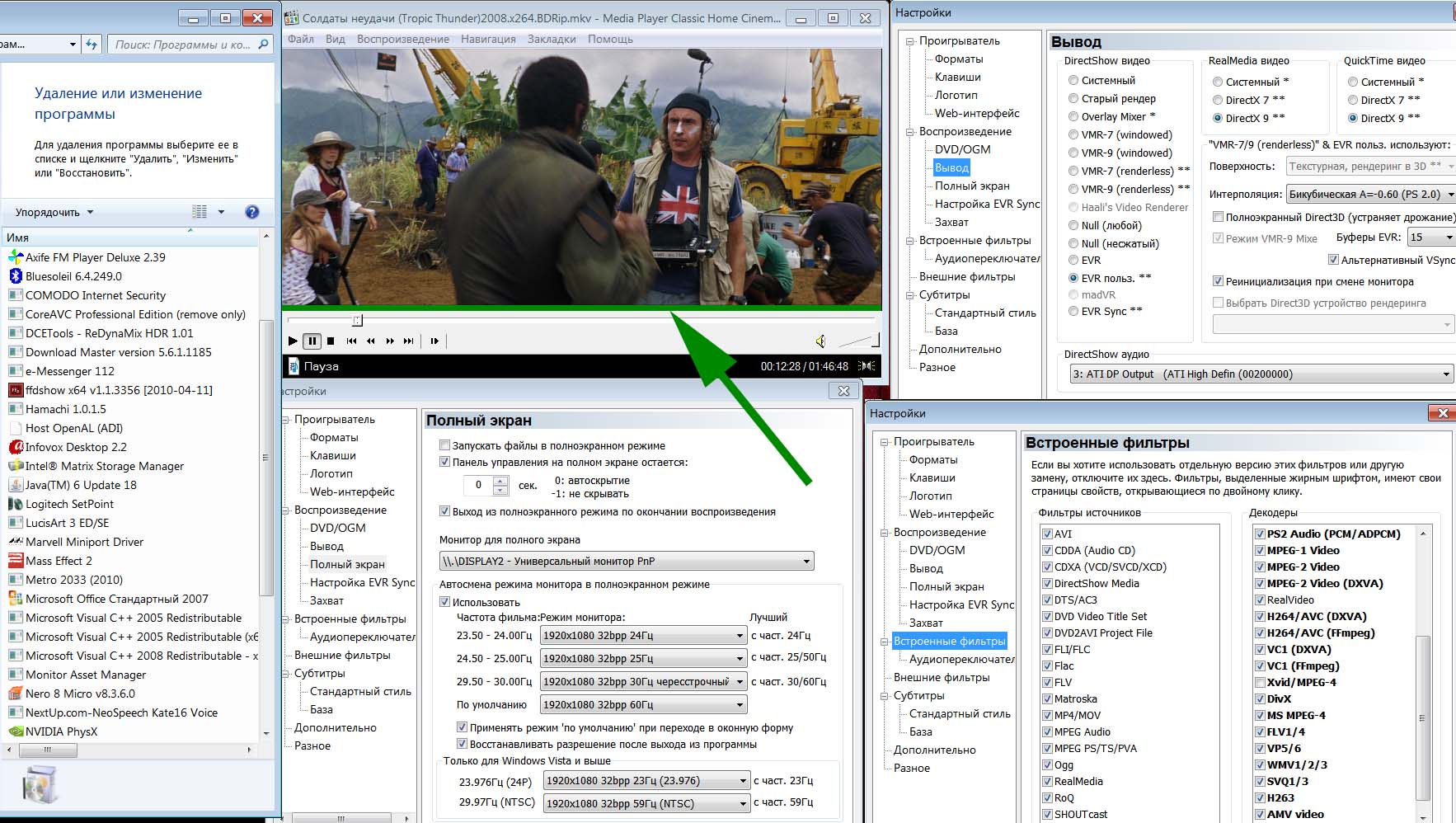This screenshot has height=823, width=1456.
Task: Open the Упорядочить dropdown in Programs window
Action: coord(54,212)
